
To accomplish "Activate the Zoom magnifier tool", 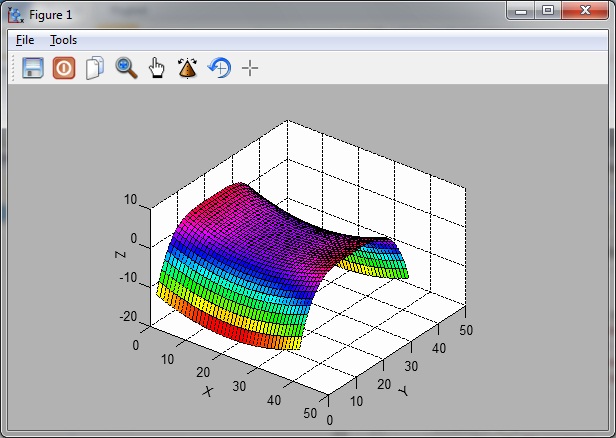I will 126,68.
